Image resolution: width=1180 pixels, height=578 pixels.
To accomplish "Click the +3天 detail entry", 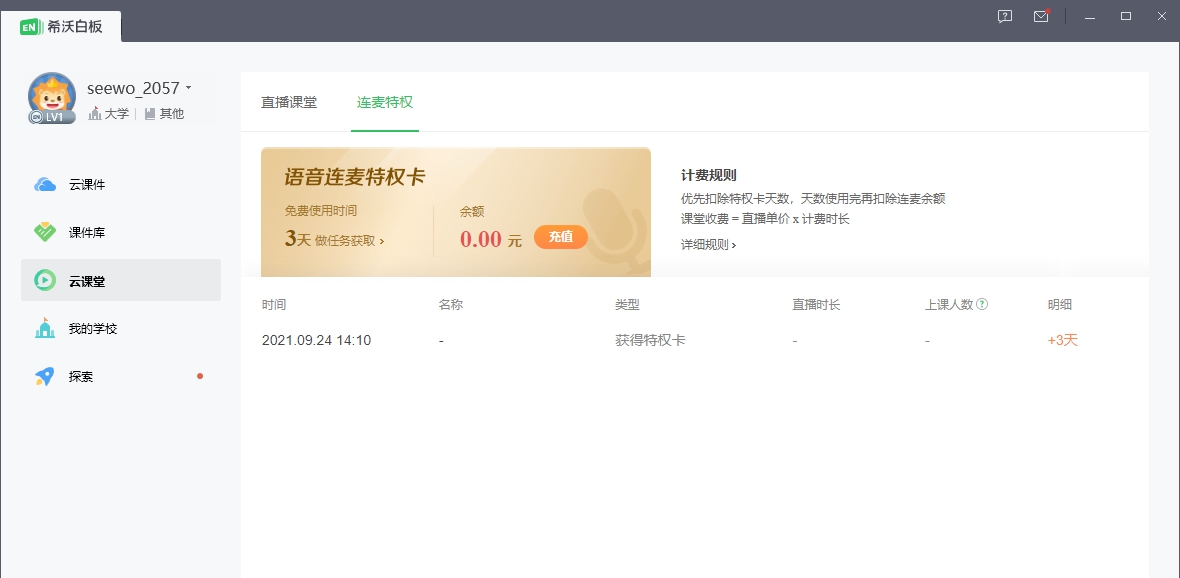I will [1061, 340].
